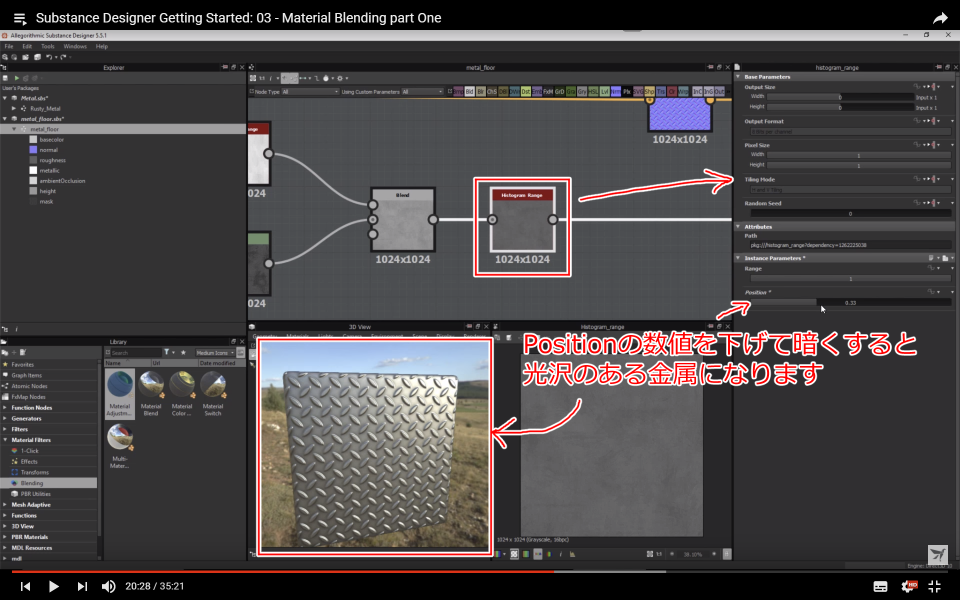Open the Help menu

pyautogui.click(x=102, y=47)
